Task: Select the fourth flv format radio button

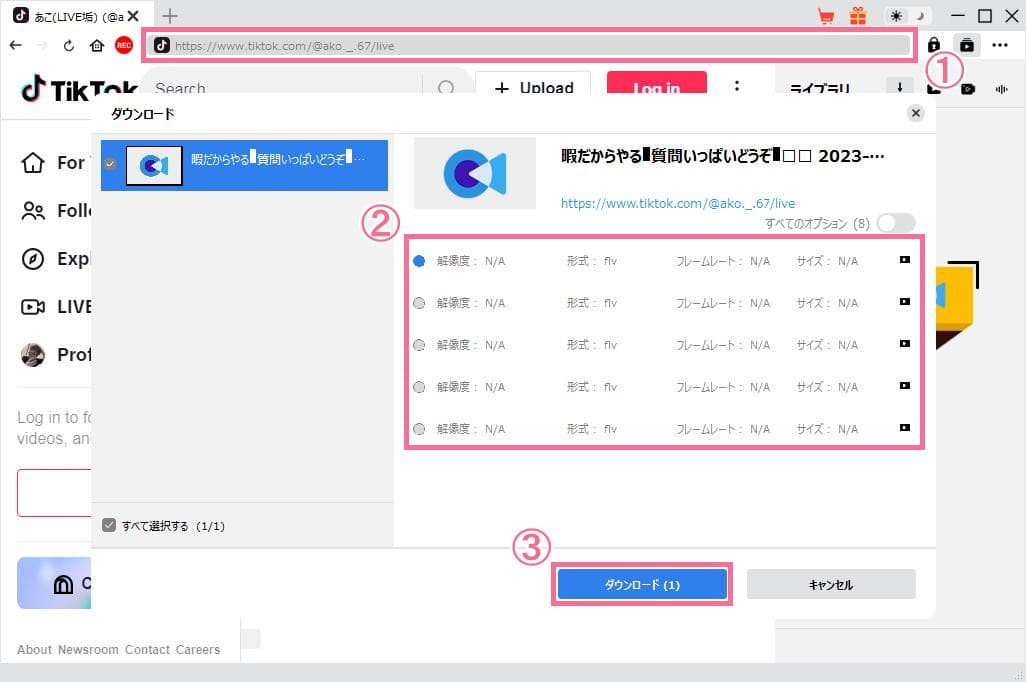Action: pyautogui.click(x=419, y=387)
